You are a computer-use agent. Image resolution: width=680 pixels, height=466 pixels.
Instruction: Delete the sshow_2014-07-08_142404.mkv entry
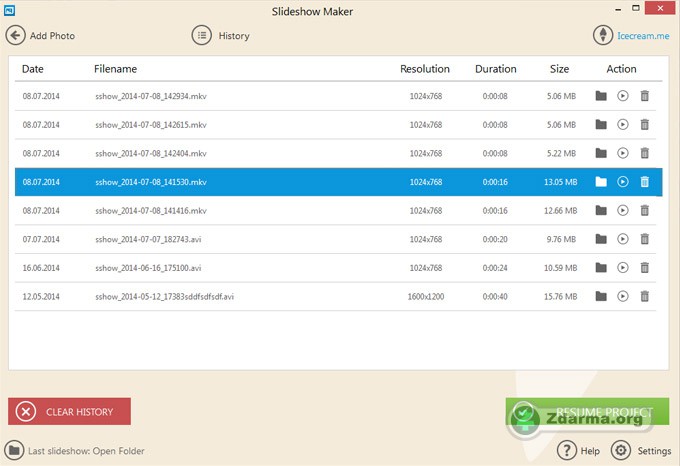coord(645,153)
